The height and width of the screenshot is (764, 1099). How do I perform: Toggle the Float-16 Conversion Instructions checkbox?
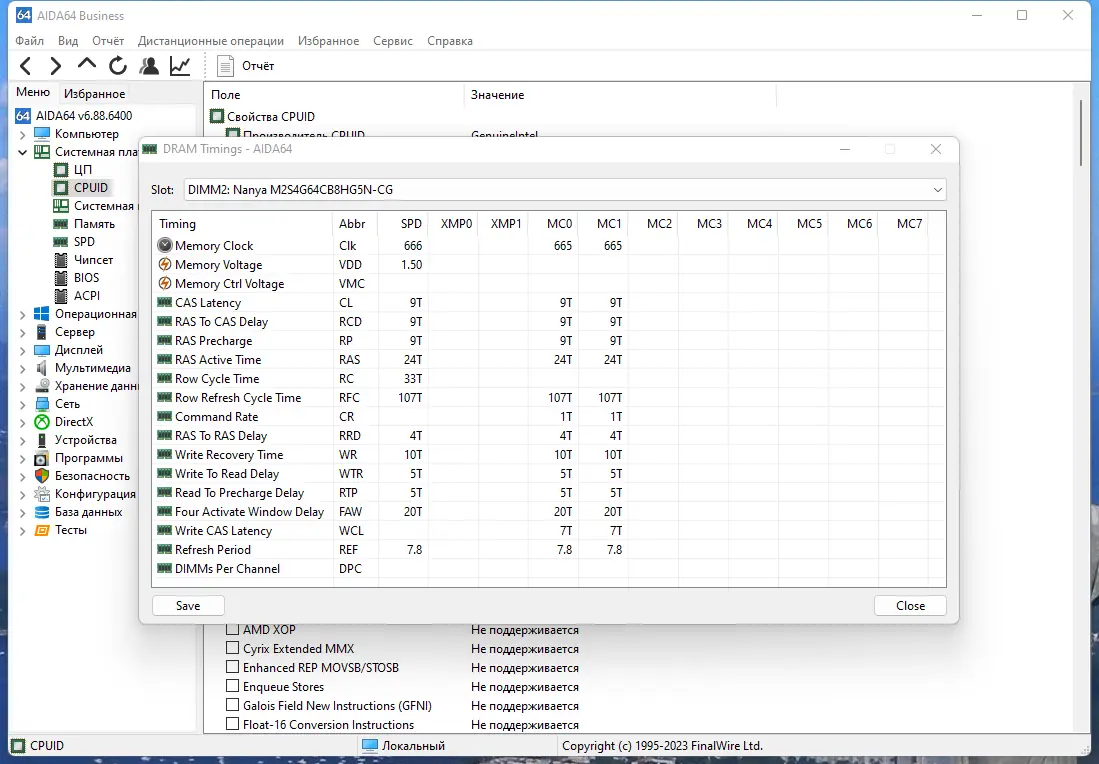tap(232, 724)
